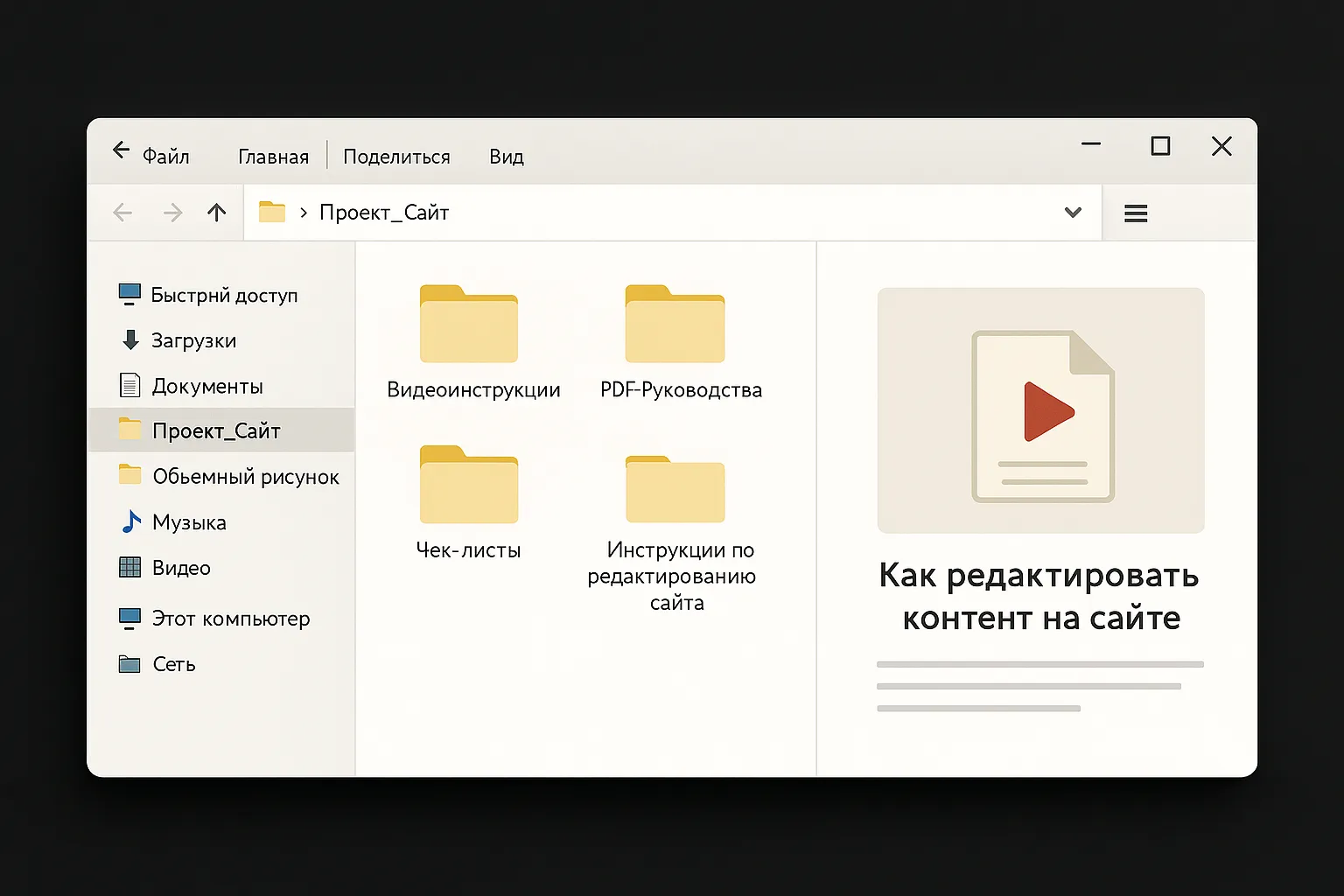
Task: Maximize the file explorer window
Action: click(1160, 145)
